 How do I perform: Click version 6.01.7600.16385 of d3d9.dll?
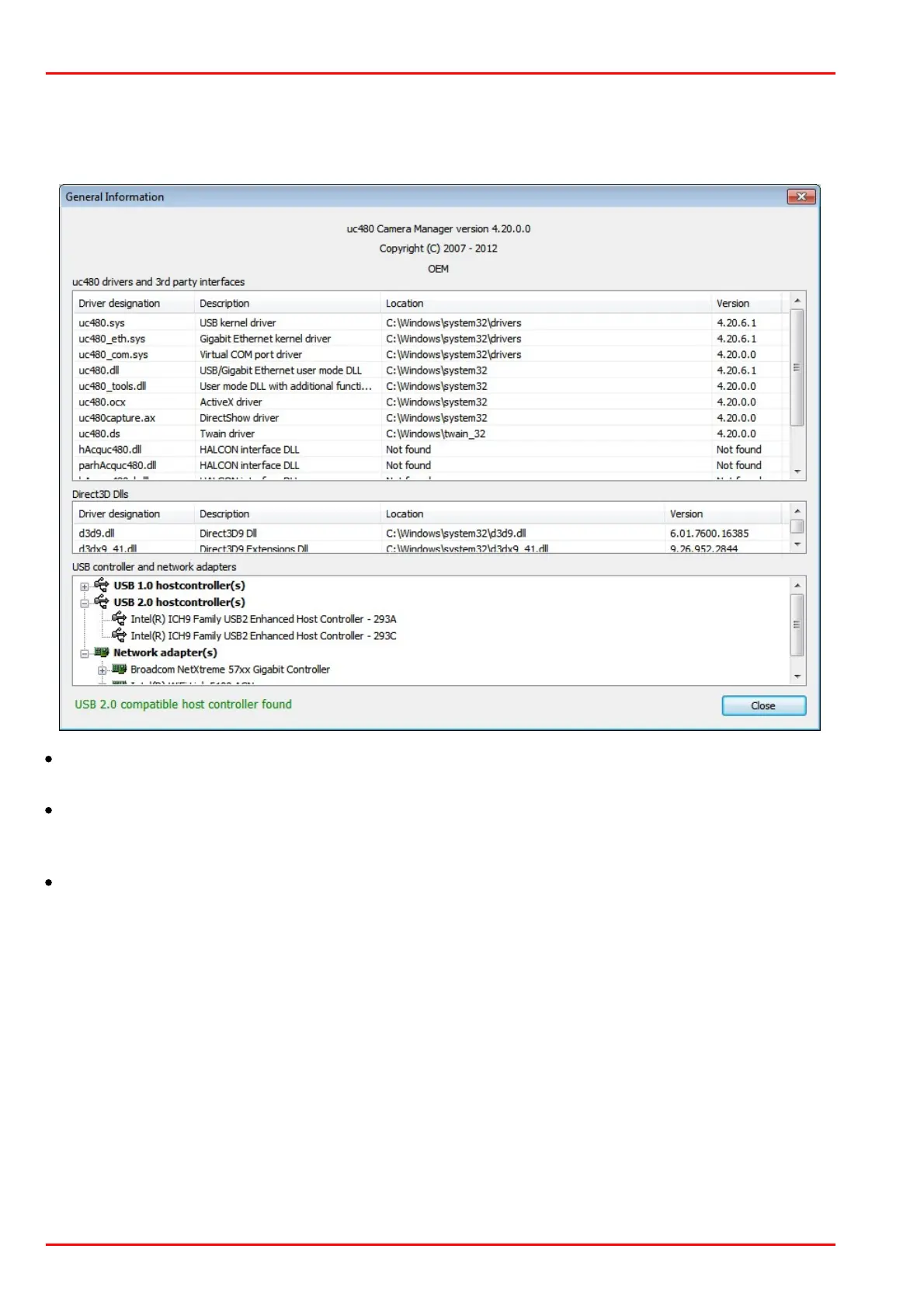(x=709, y=533)
